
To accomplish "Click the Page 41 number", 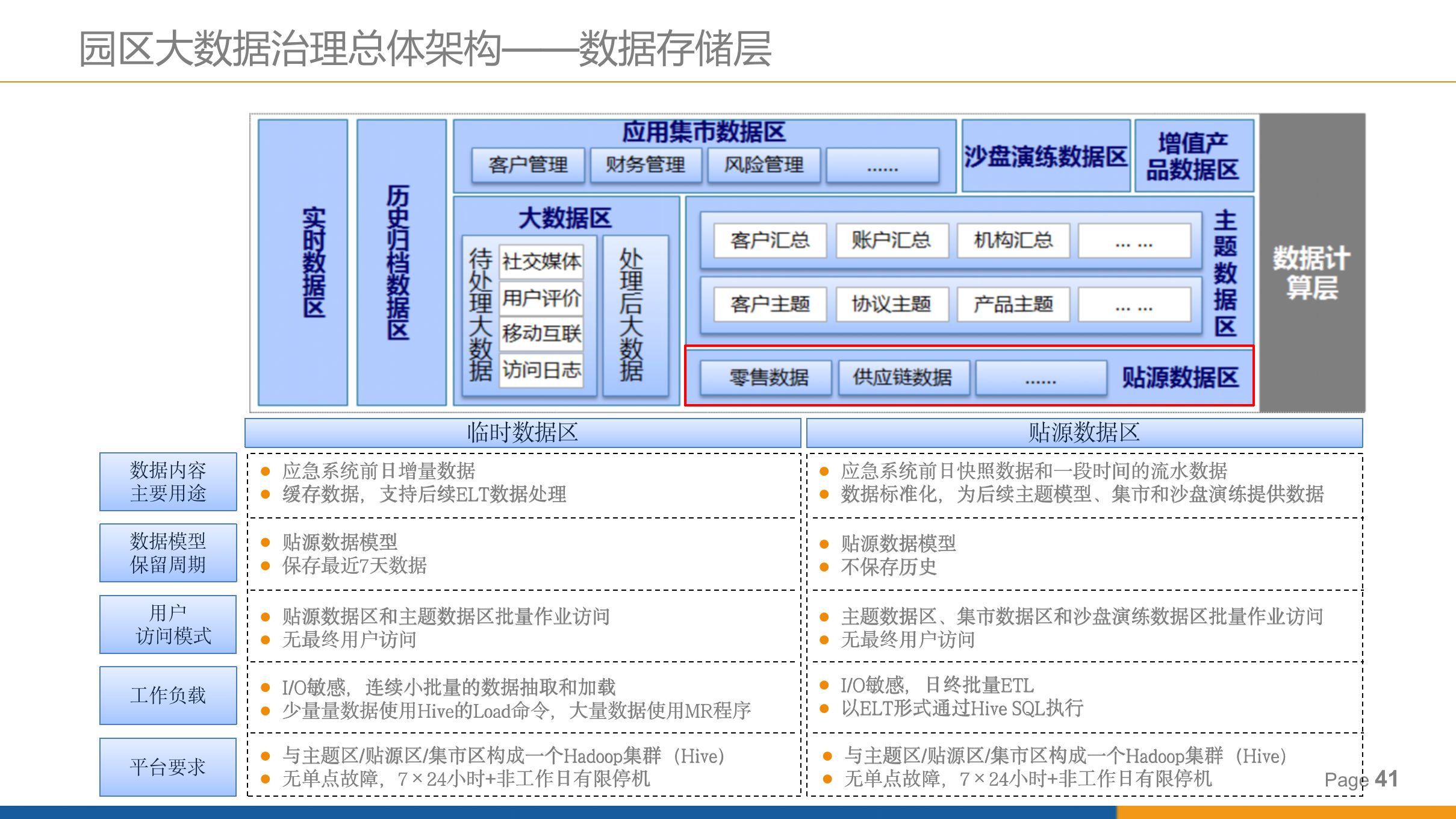I will click(1361, 779).
